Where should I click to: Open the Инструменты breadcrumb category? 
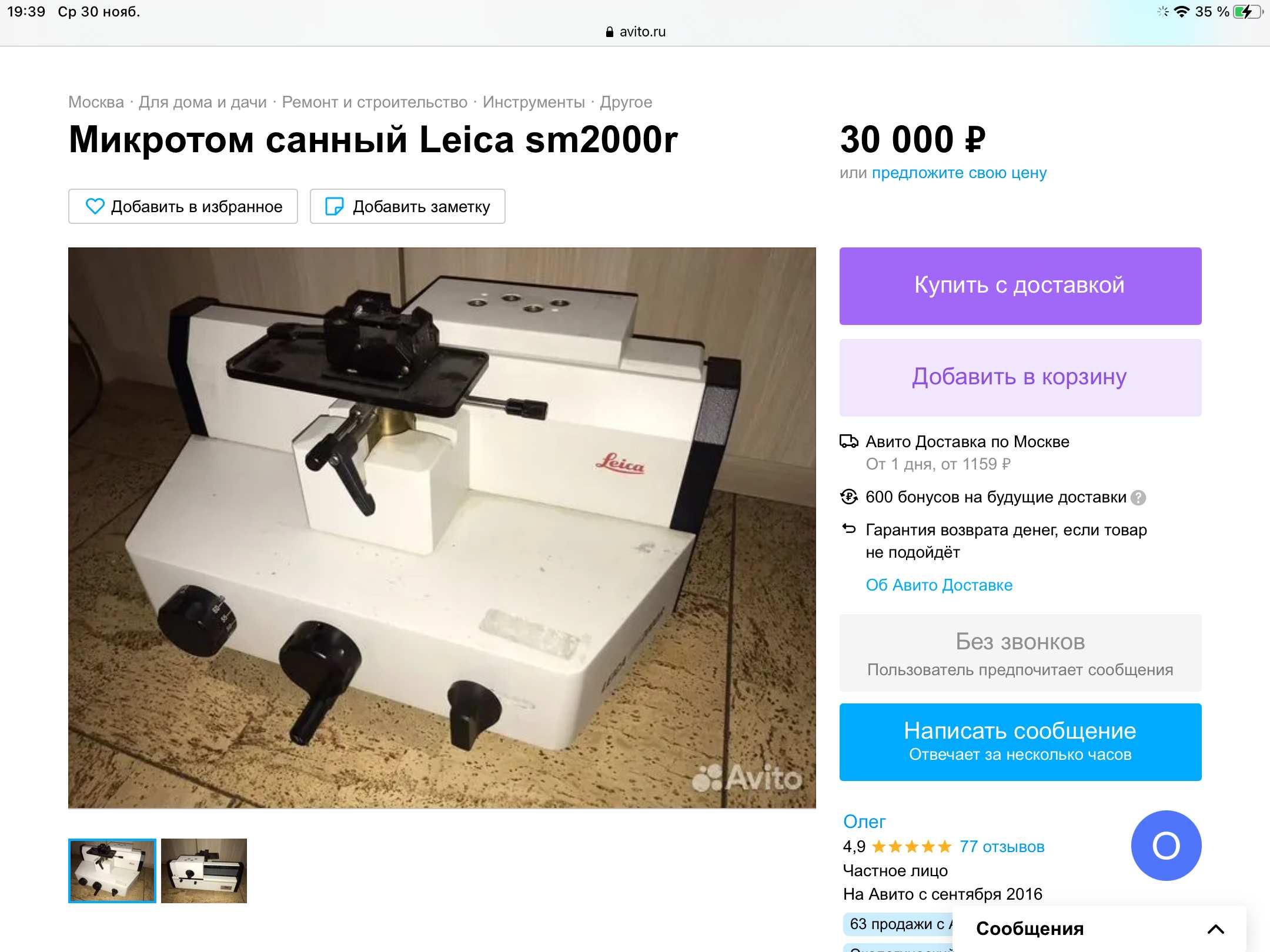point(533,102)
